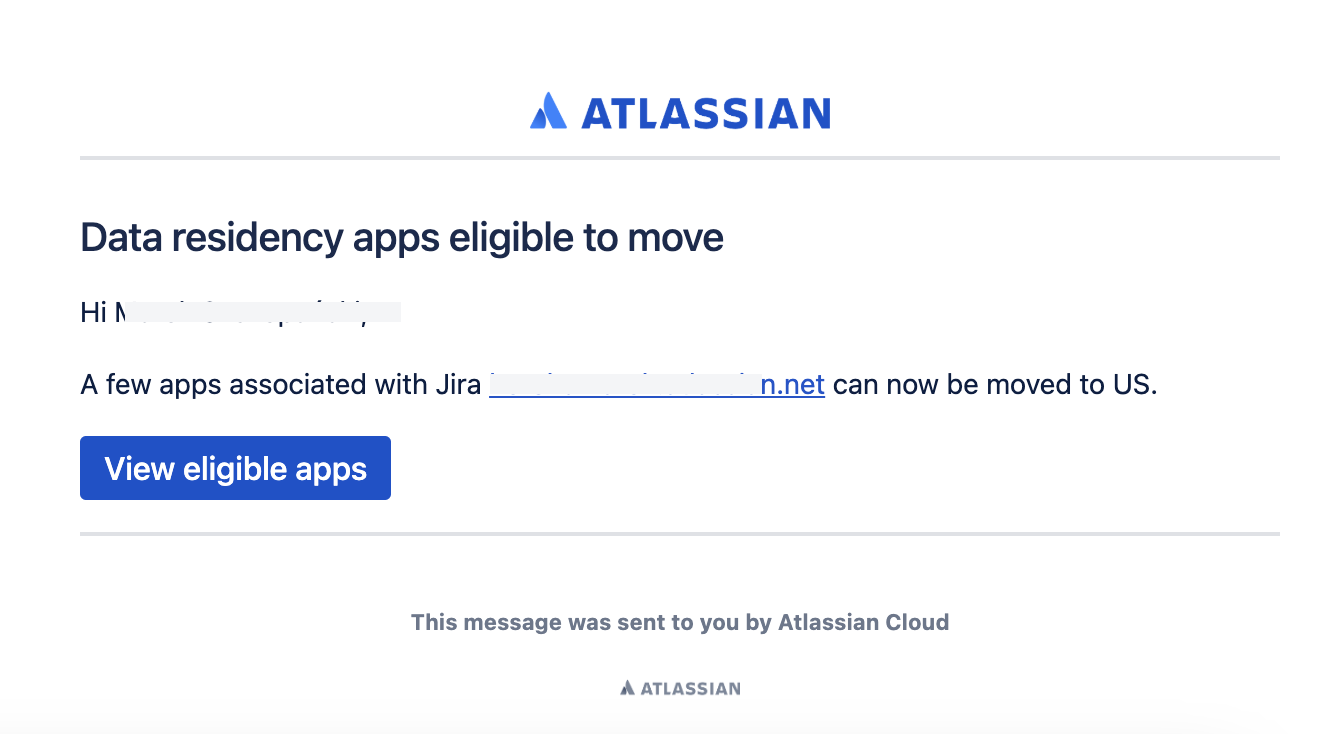Viewport: 1340px width, 734px height.
Task: Click the small gray Atlassian logo in footer
Action: coord(626,687)
